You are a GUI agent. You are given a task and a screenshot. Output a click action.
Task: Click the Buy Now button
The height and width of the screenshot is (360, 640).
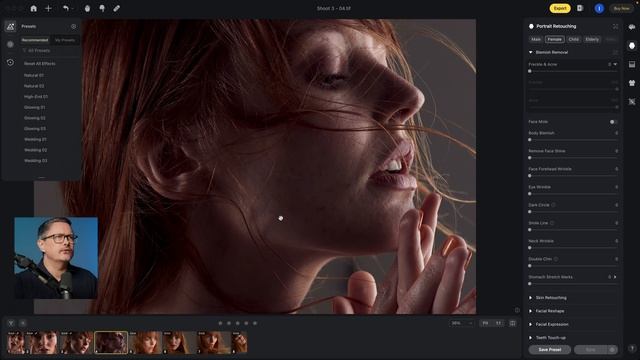(621, 8)
